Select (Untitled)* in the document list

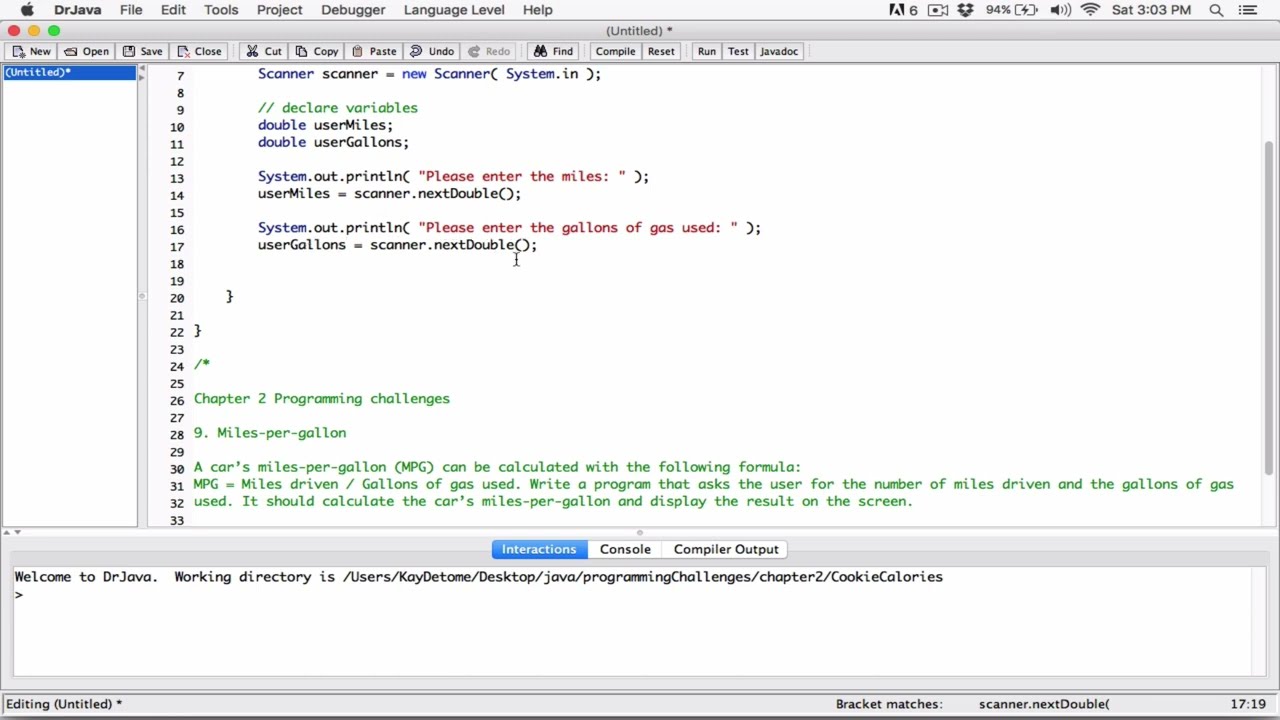(69, 72)
